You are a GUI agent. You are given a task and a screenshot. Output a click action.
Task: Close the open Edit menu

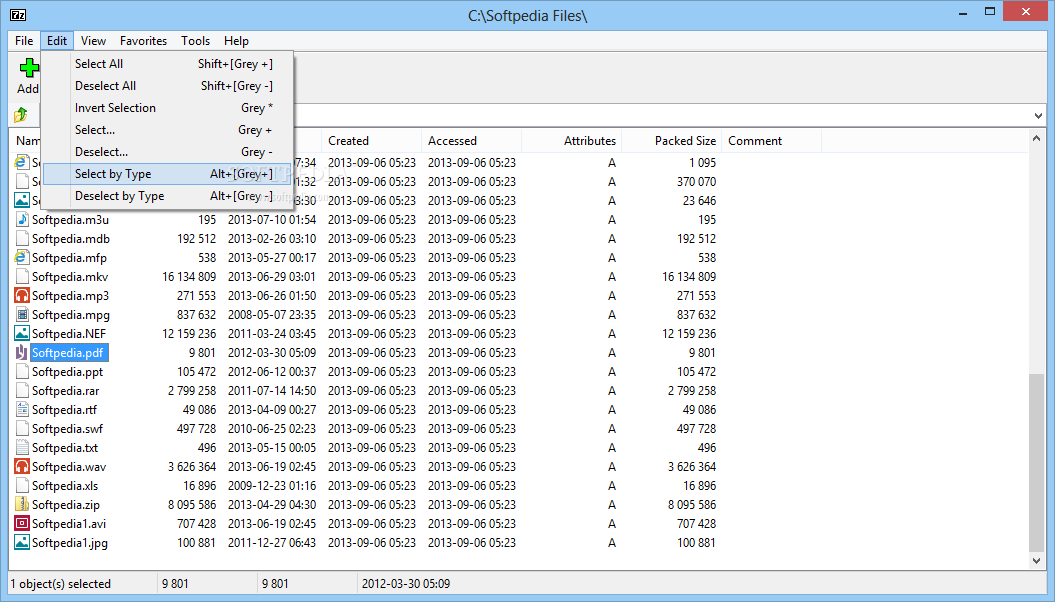click(x=57, y=40)
